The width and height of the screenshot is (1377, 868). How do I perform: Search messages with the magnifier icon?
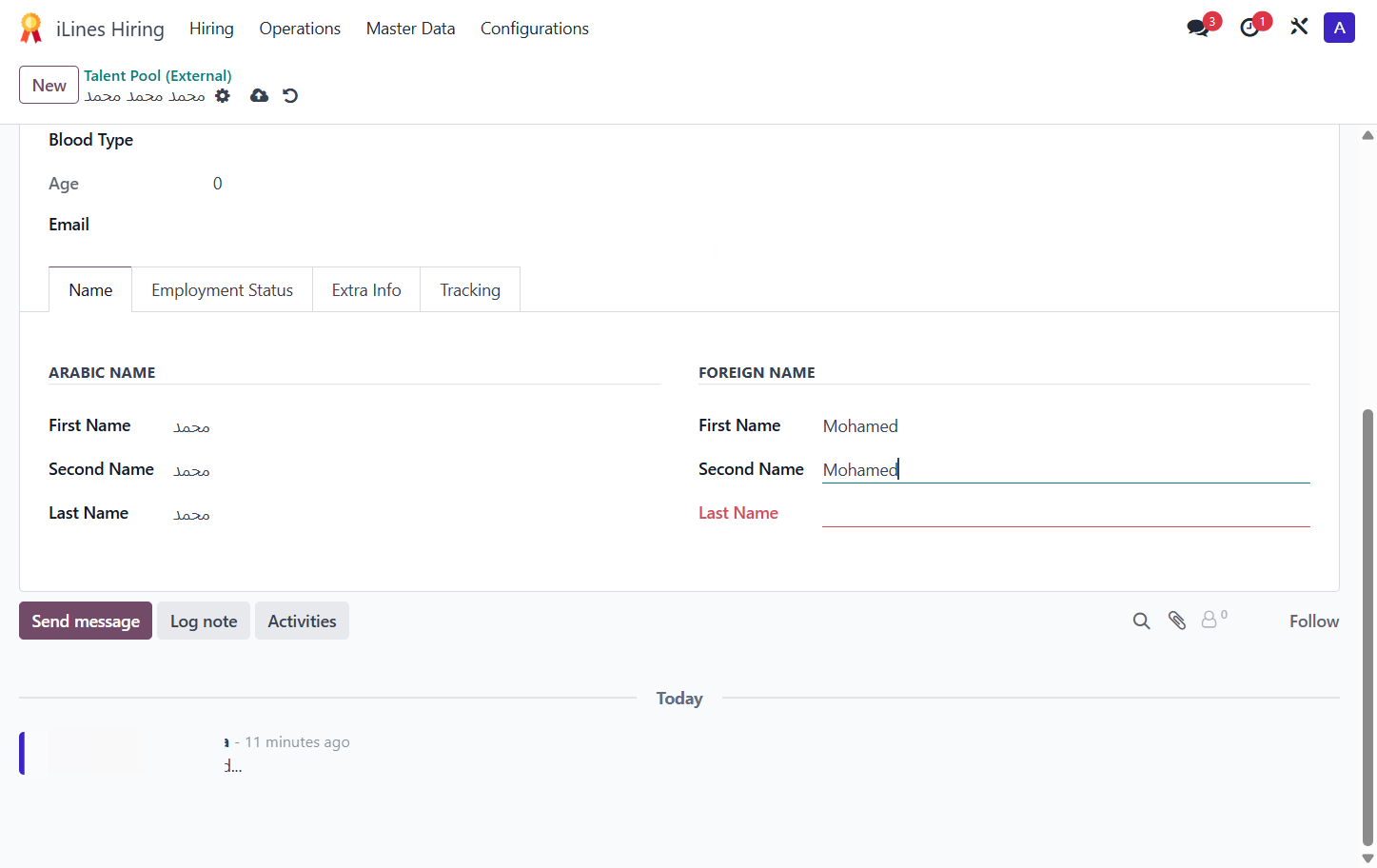click(x=1141, y=621)
